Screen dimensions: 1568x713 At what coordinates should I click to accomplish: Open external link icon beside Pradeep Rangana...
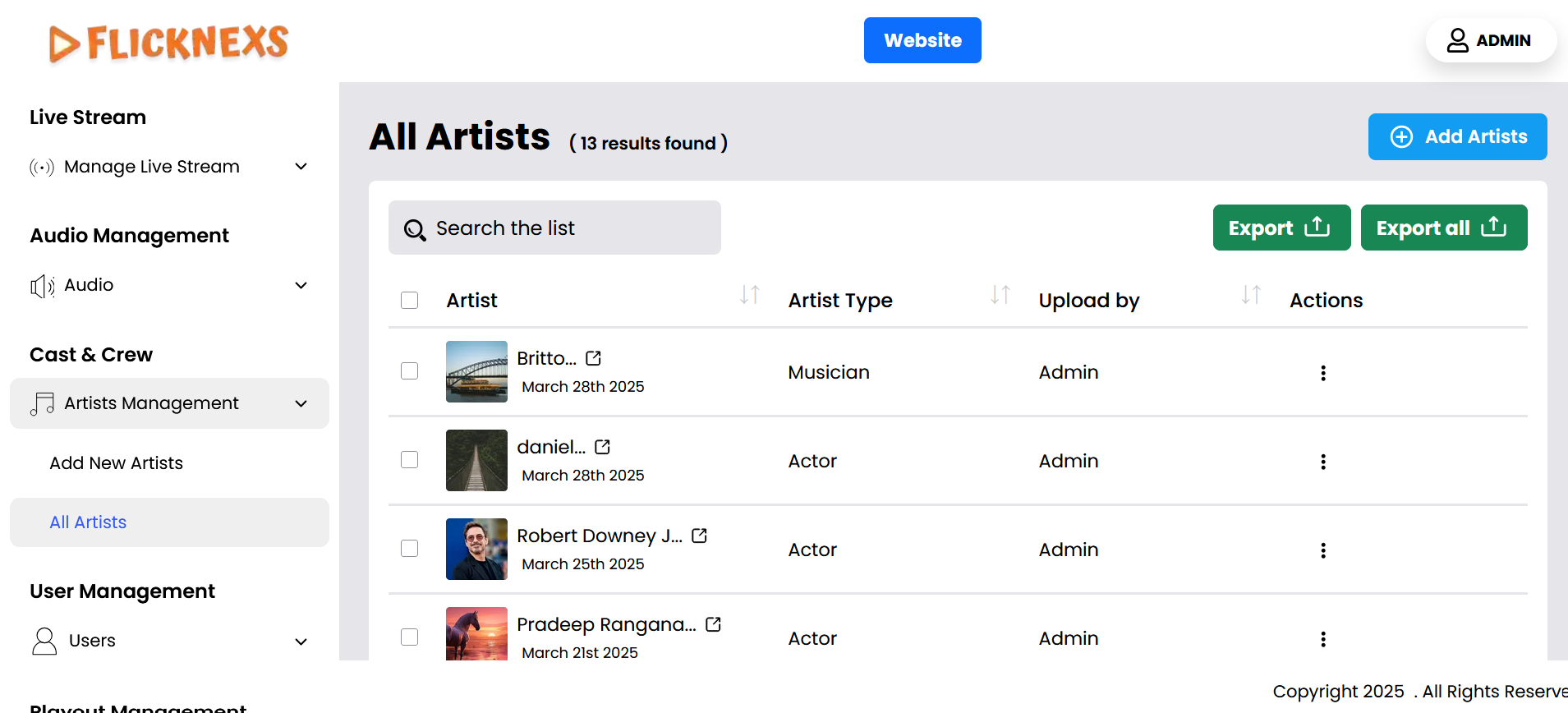[713, 624]
